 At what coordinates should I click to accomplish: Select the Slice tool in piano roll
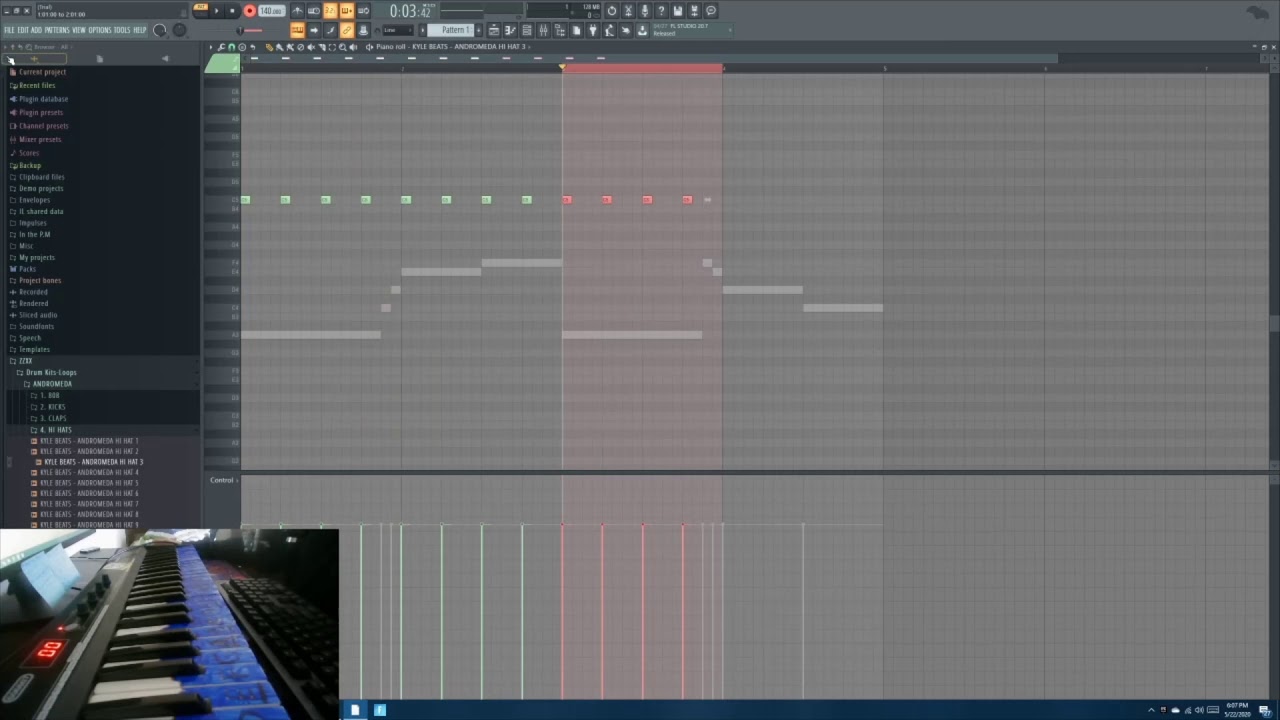point(321,47)
